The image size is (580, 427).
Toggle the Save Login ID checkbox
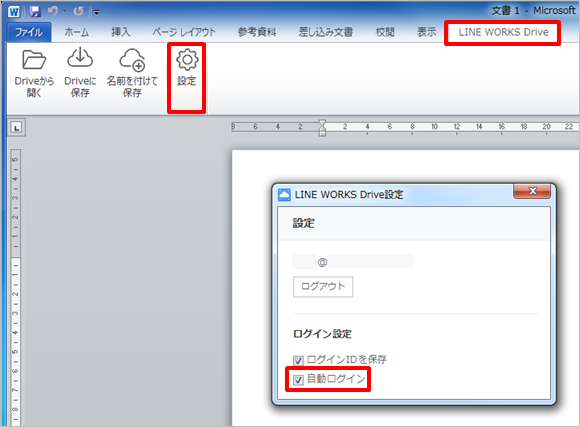pos(298,360)
